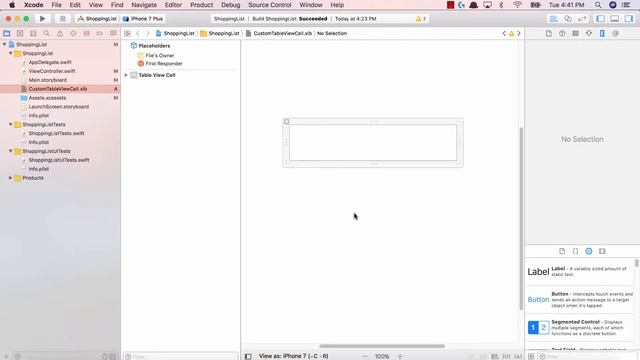Click the horizontal canvas scrollbar
Viewport: 640px width, 360px height.
click(x=382, y=346)
